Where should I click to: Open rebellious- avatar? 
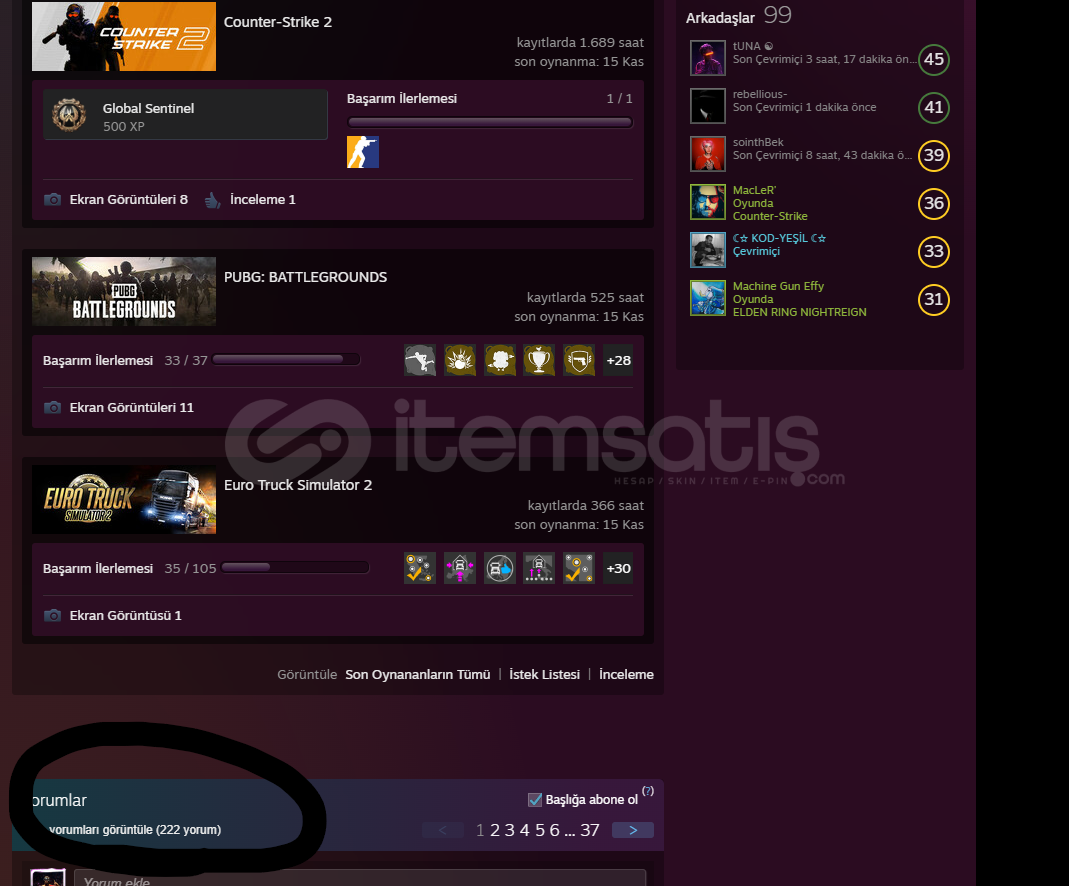coord(708,106)
